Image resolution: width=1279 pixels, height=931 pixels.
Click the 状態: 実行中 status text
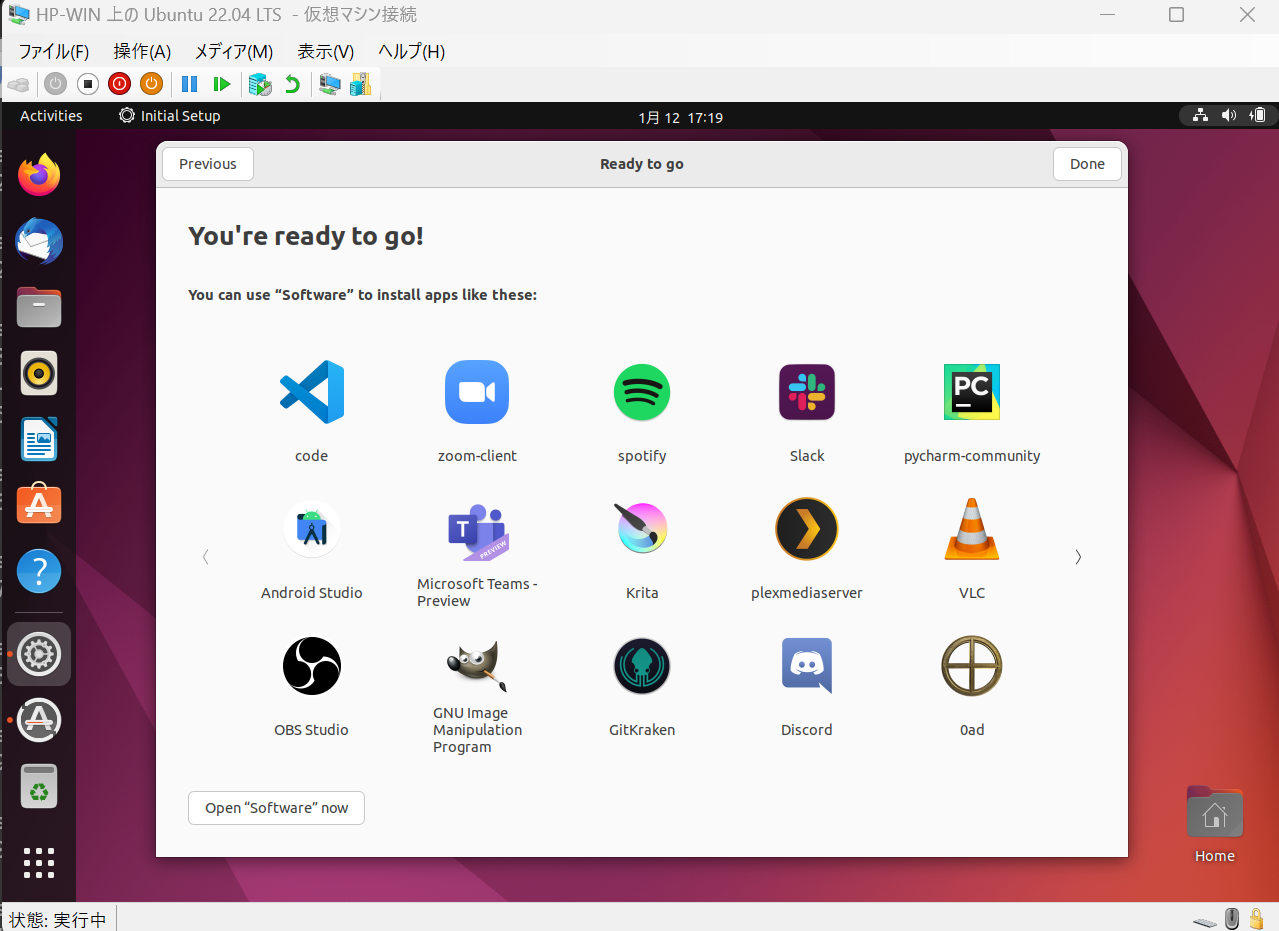pos(58,919)
